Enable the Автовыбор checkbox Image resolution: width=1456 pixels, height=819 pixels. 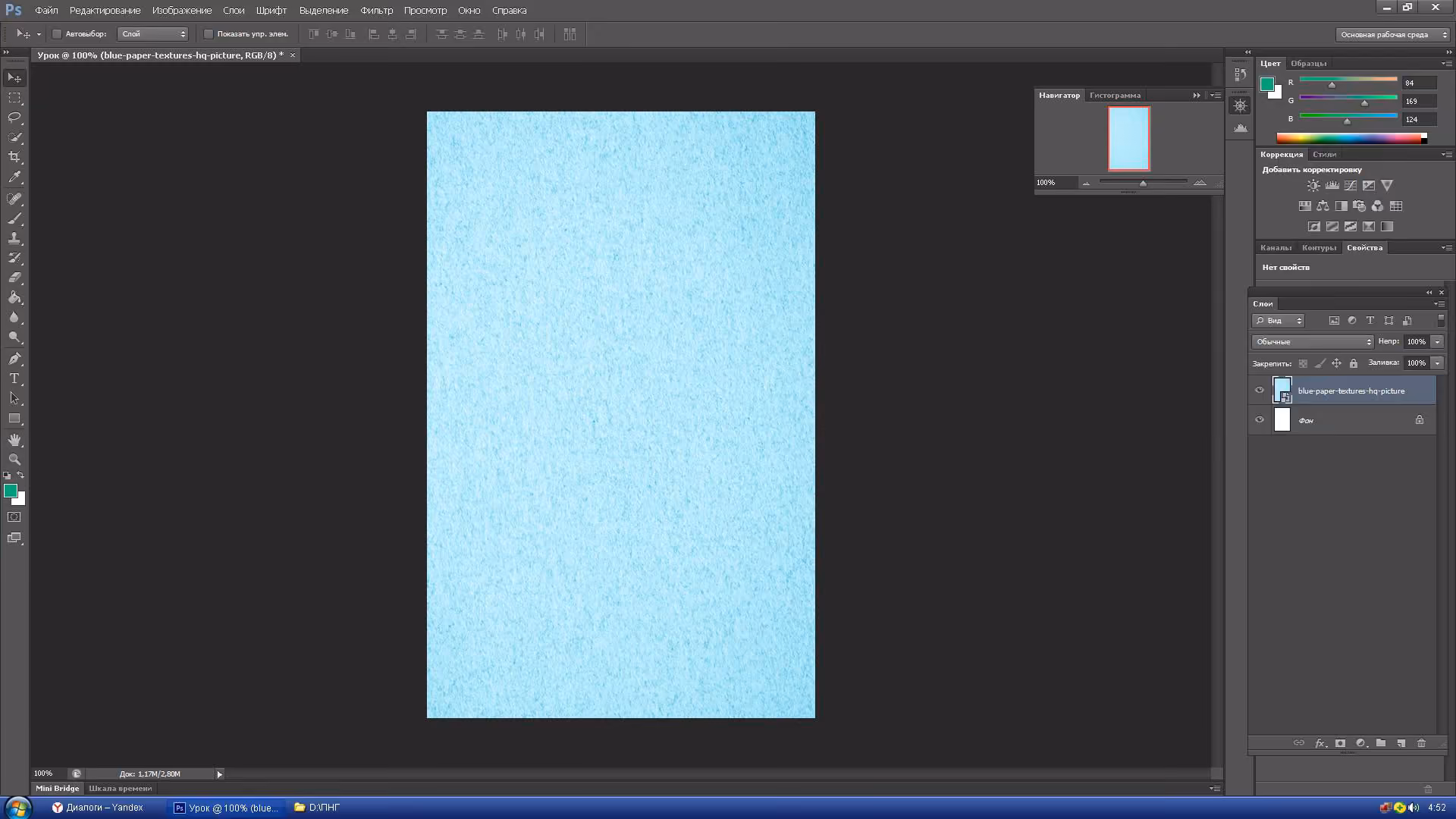(57, 34)
